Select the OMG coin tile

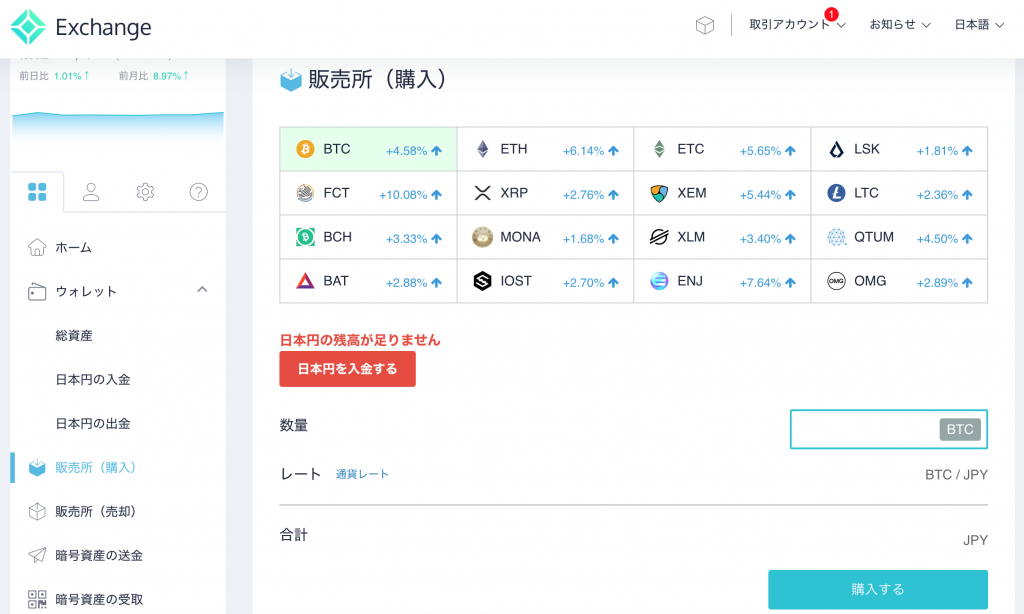(898, 281)
